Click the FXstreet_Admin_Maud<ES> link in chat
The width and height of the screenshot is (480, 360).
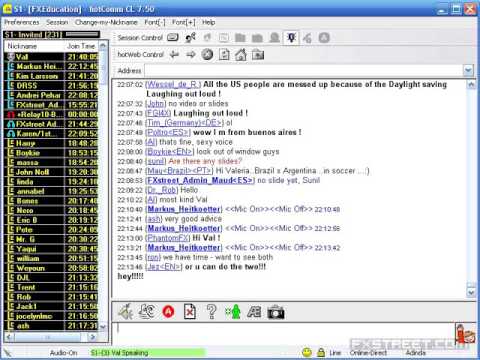click(201, 180)
